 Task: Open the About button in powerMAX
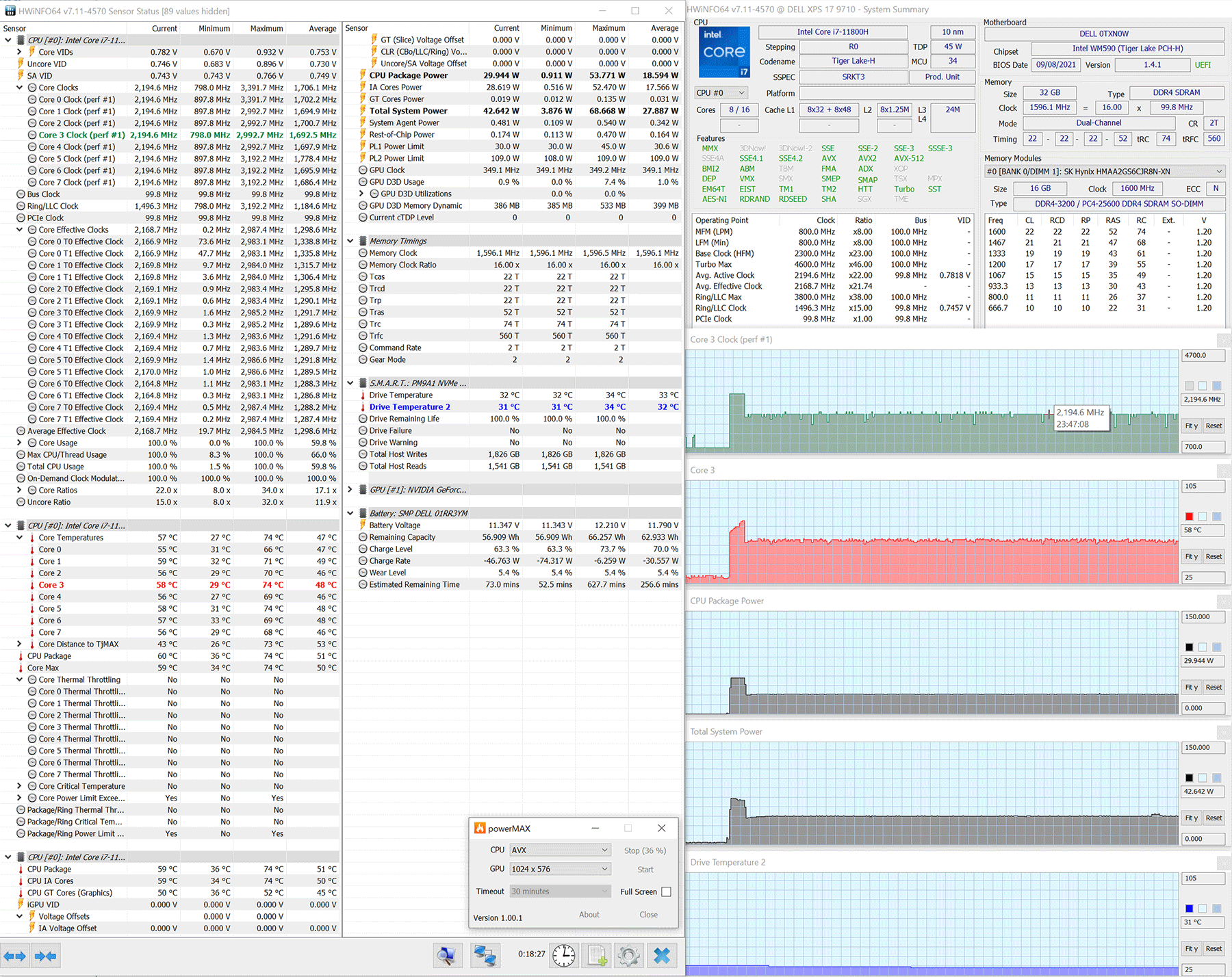589,915
